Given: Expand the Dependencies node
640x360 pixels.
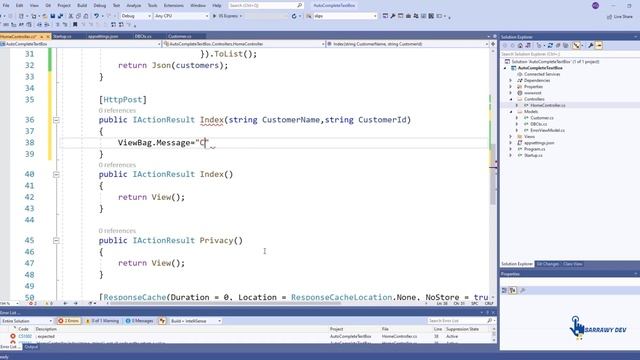Looking at the screenshot, I should coord(510,80).
